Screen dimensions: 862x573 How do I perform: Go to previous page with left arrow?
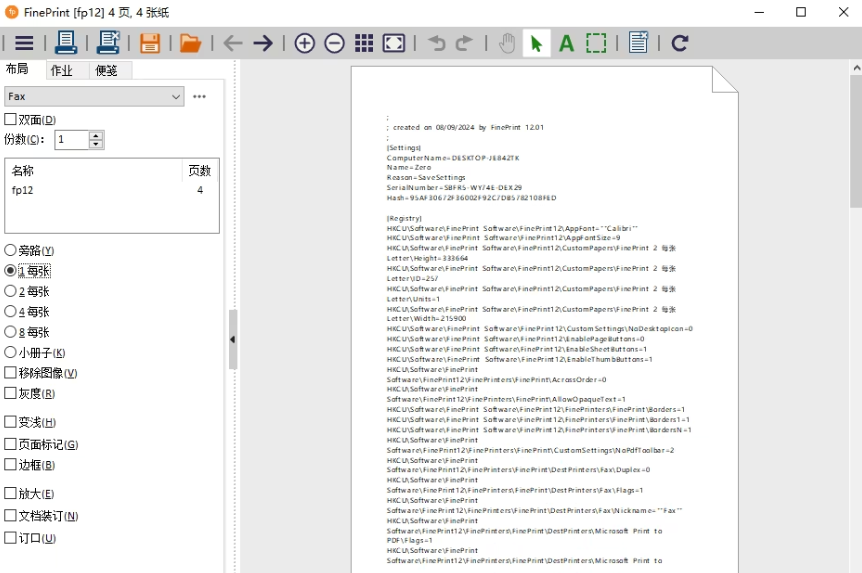tap(233, 43)
